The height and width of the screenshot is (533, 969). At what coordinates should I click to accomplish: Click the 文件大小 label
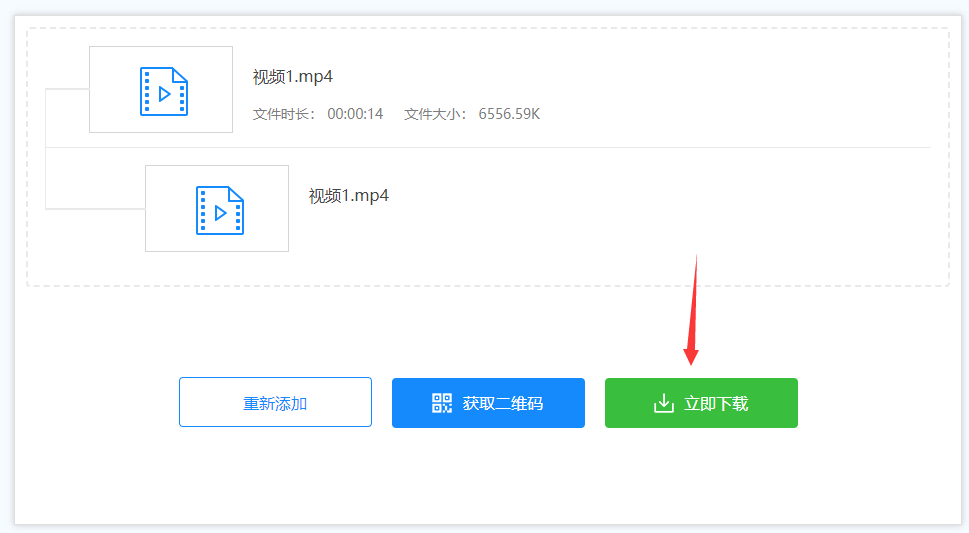435,114
